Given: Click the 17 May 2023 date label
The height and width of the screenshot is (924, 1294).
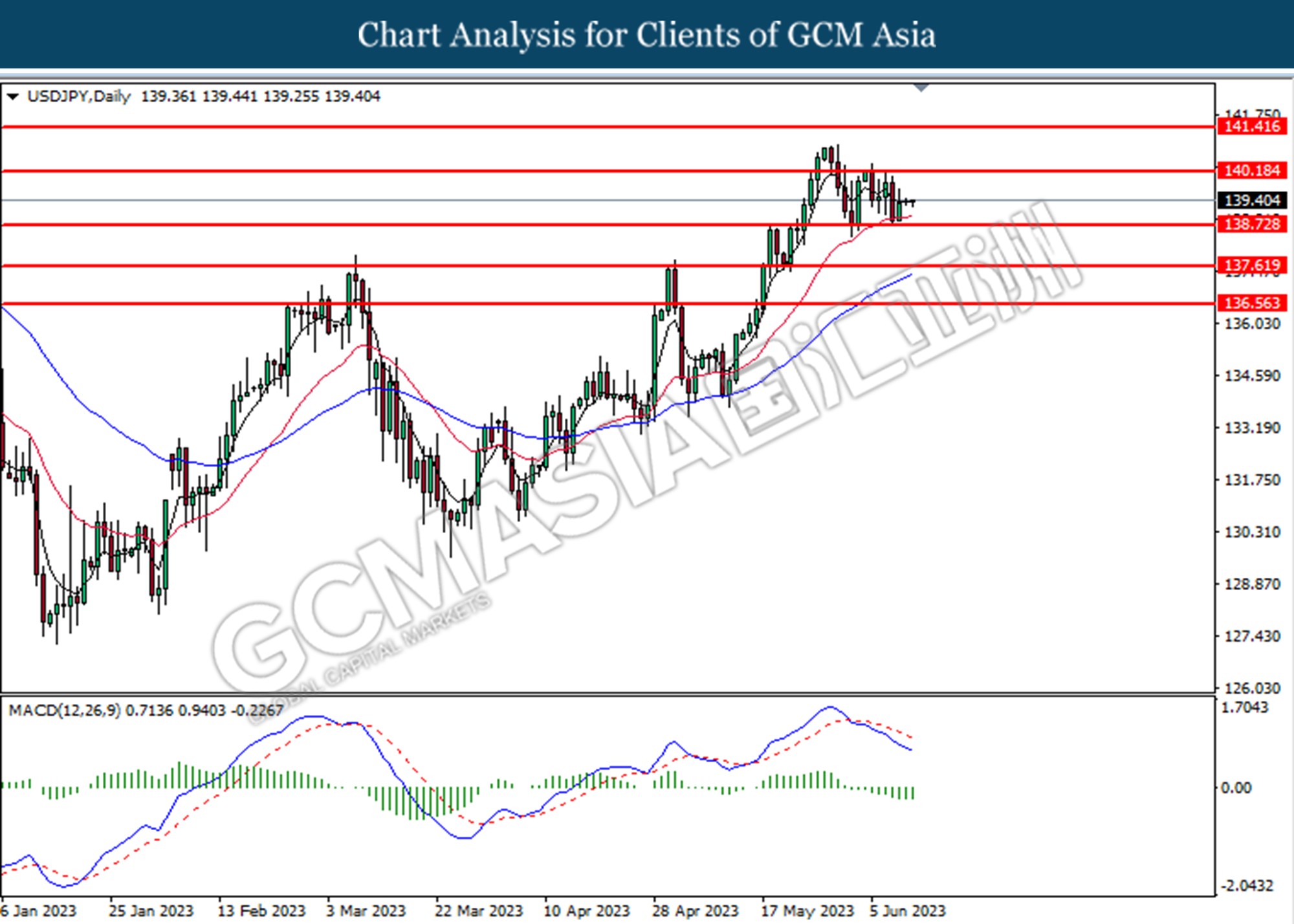Looking at the screenshot, I should [x=807, y=910].
